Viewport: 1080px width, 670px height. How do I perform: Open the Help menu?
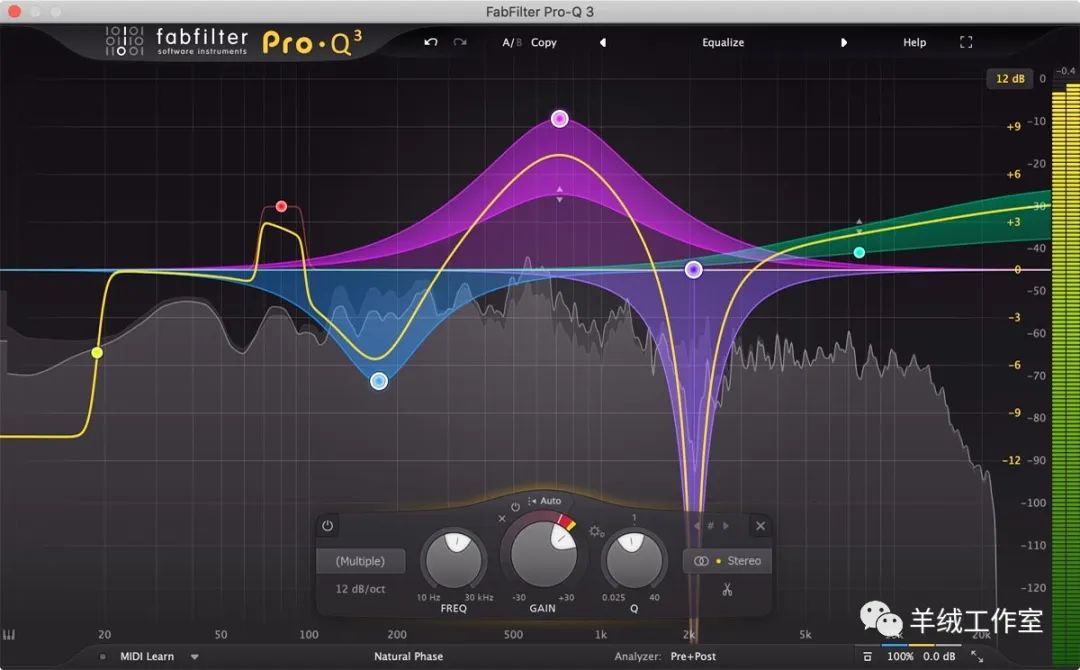[914, 43]
